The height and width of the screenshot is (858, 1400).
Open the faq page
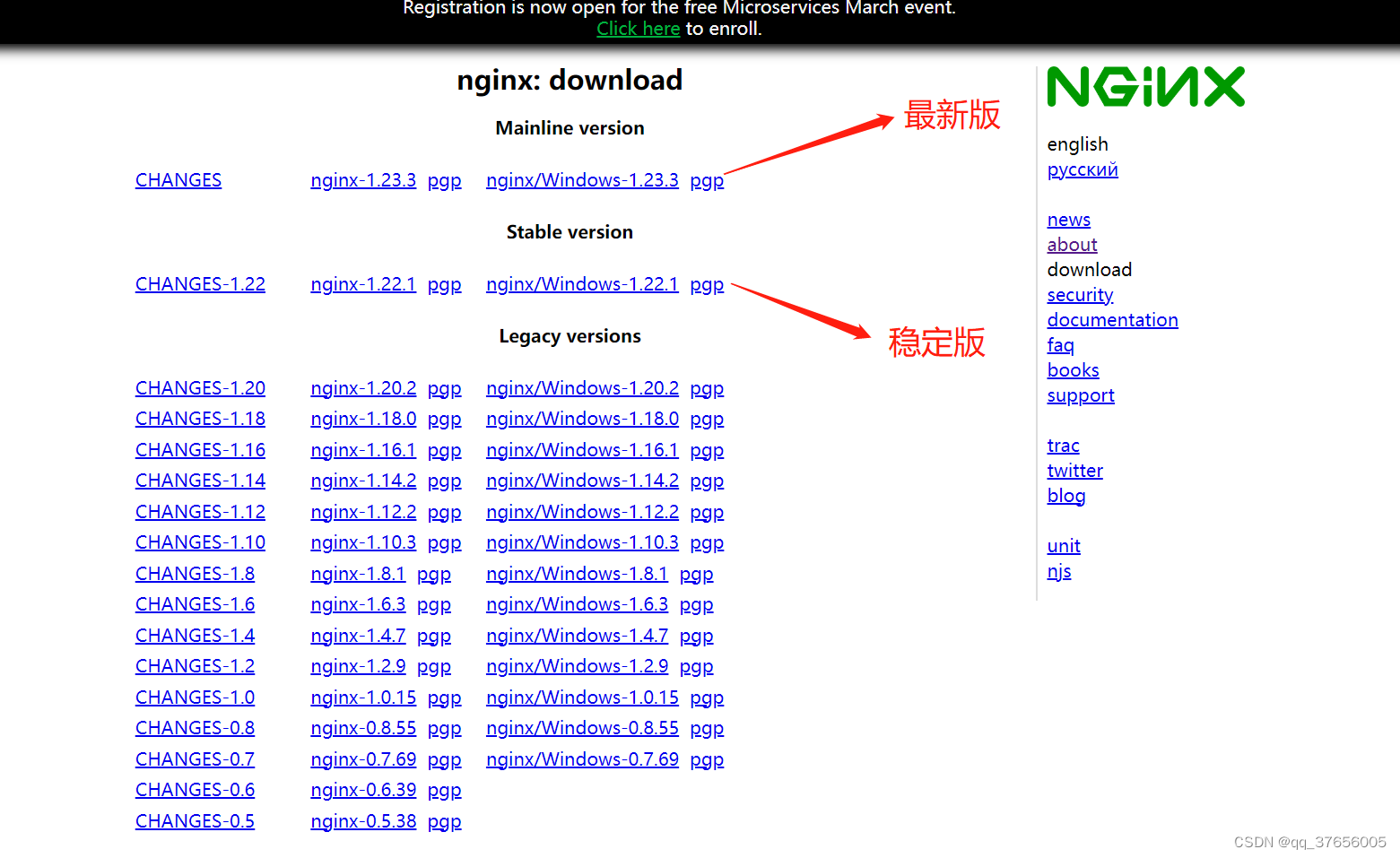pyautogui.click(x=1060, y=345)
